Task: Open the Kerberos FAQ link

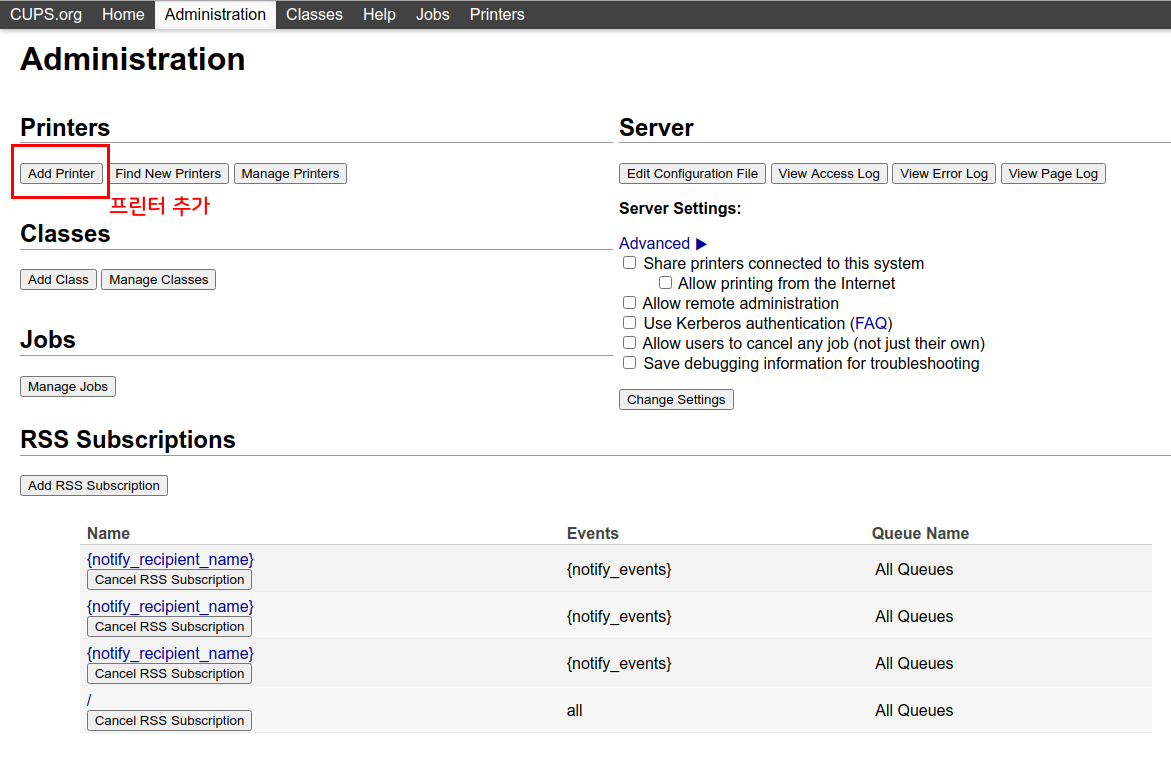Action: (x=871, y=324)
